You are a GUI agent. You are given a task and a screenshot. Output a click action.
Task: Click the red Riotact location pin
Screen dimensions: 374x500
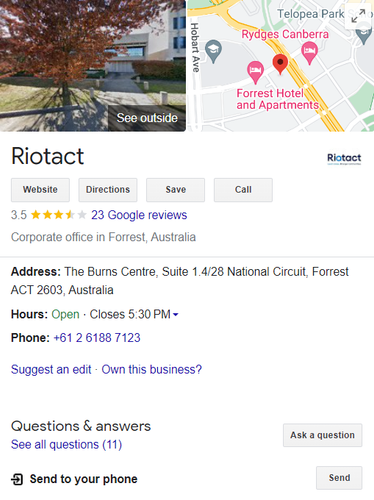280,64
